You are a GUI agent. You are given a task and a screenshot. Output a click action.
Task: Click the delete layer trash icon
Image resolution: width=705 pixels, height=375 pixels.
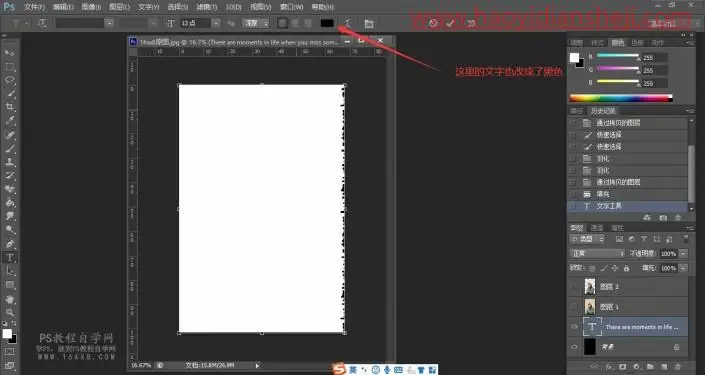678,367
